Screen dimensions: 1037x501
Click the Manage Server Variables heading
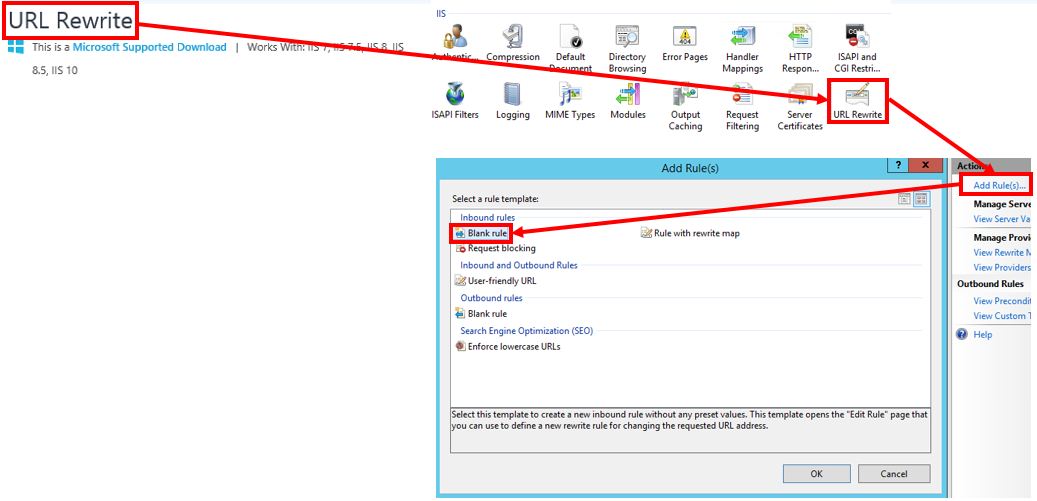click(x=1002, y=204)
